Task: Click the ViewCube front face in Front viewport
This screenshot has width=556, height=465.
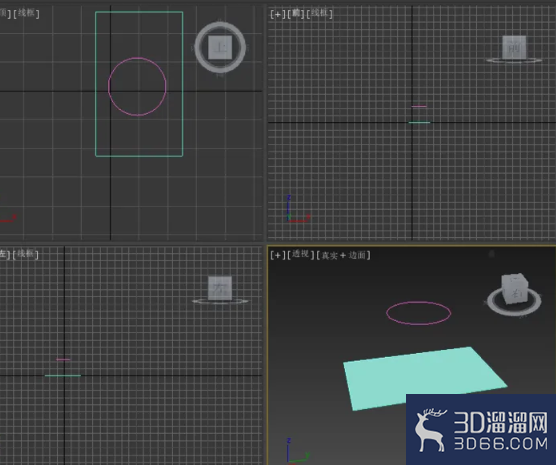Action: (514, 47)
